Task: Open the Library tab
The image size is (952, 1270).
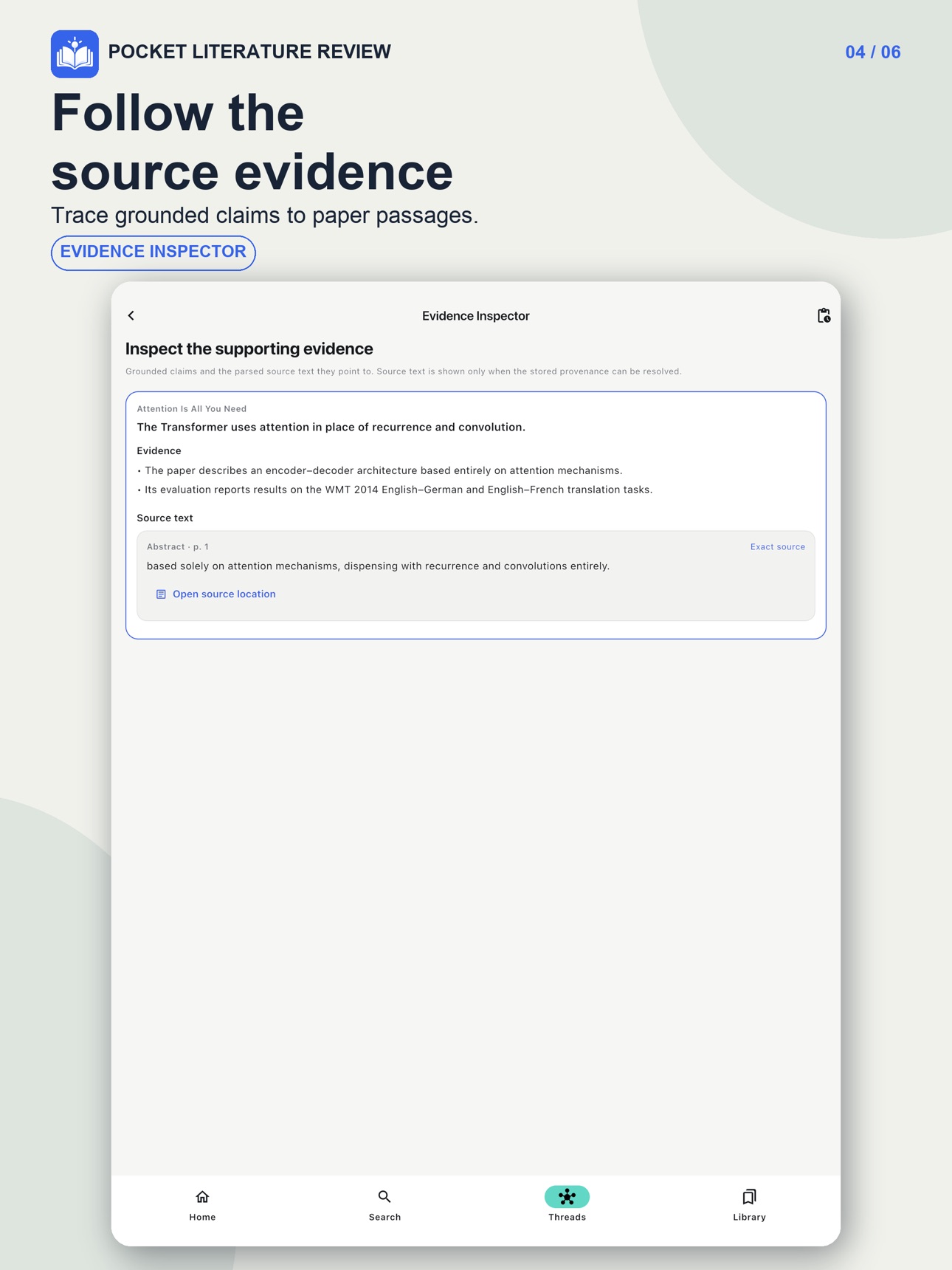Action: tap(749, 1204)
